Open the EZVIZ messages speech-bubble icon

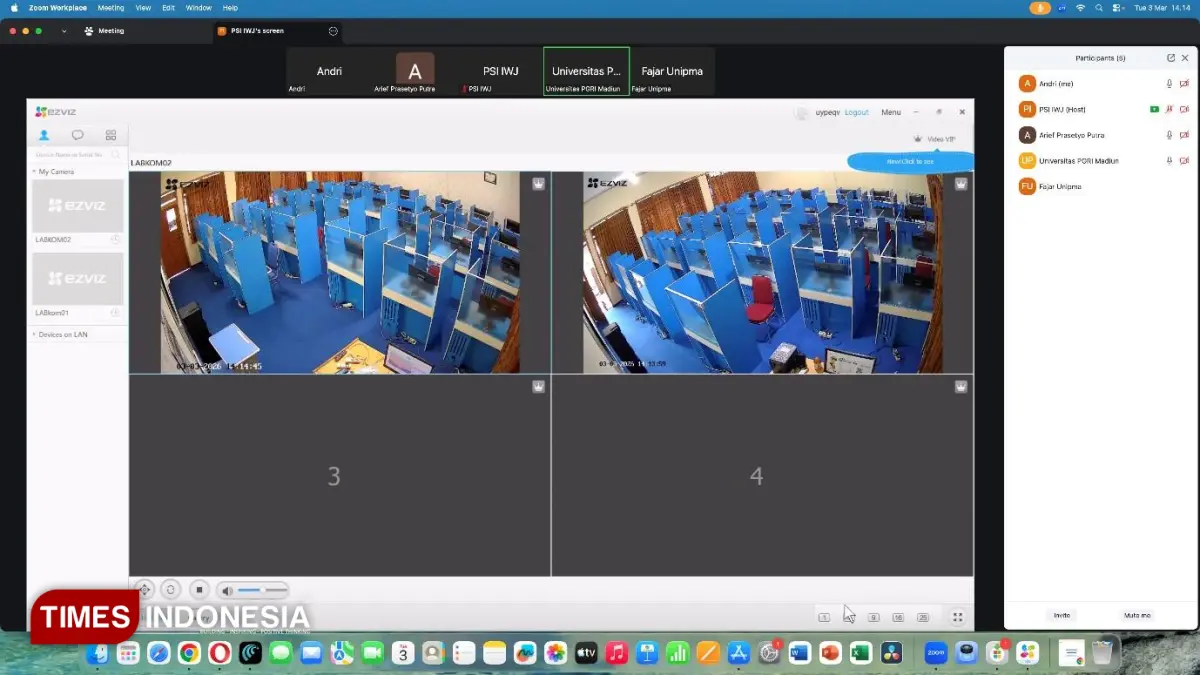coord(77,135)
